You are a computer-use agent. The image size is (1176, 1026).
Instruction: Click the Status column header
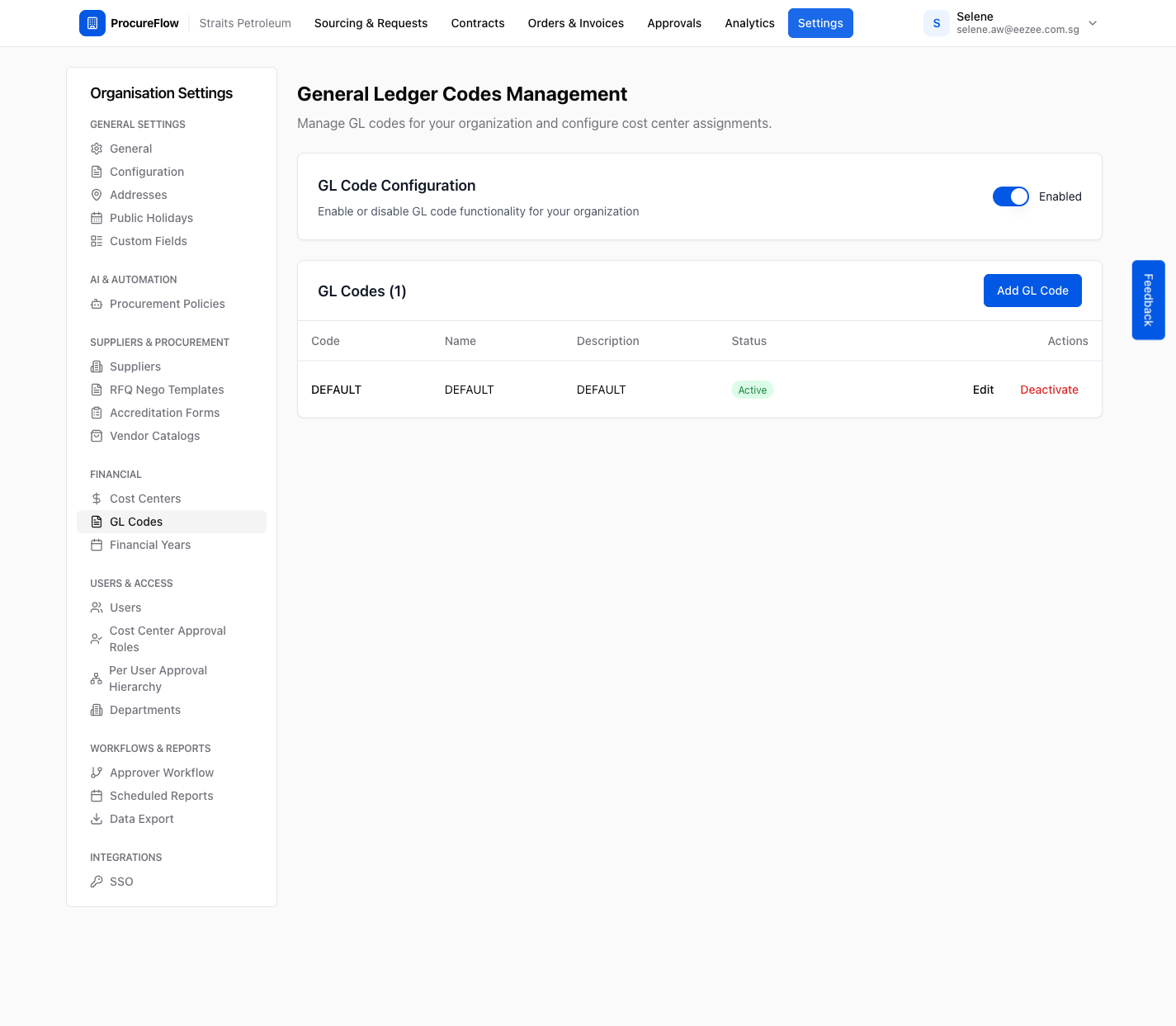749,341
